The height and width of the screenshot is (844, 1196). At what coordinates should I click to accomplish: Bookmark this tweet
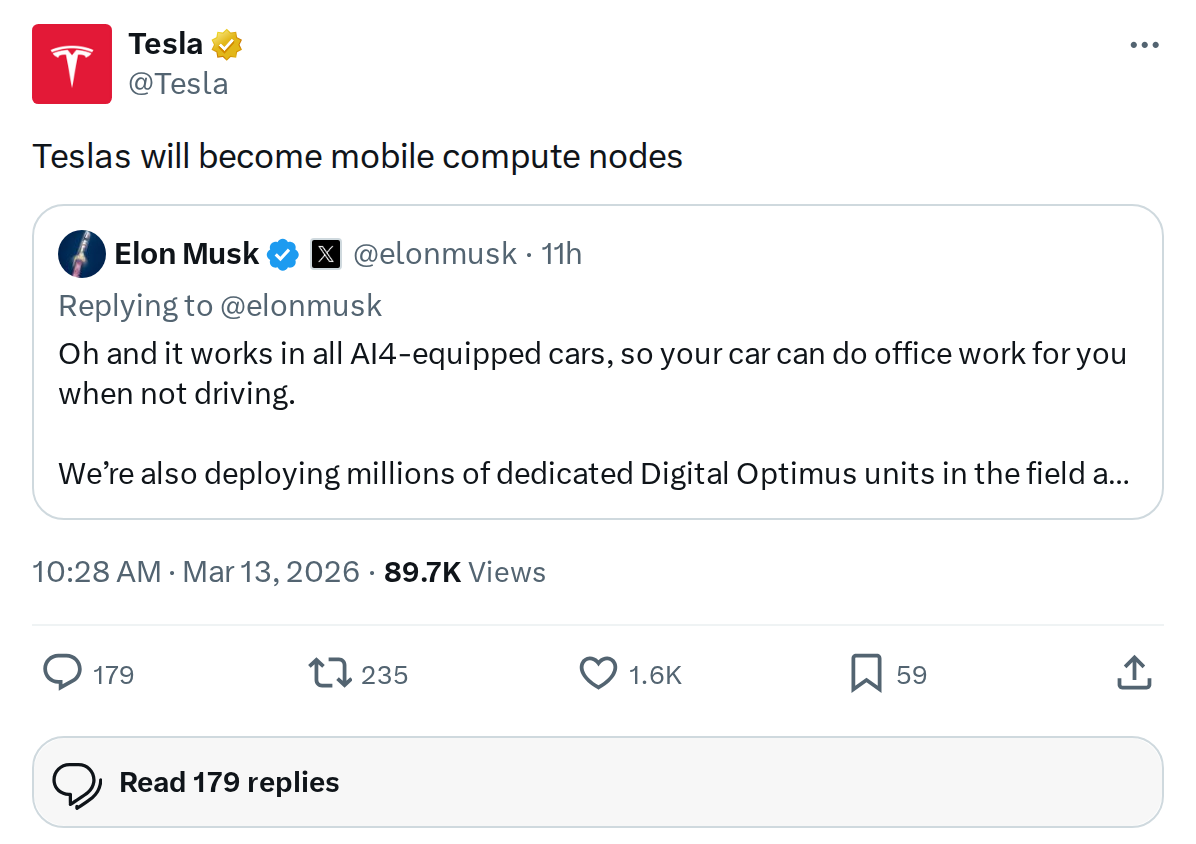[866, 673]
